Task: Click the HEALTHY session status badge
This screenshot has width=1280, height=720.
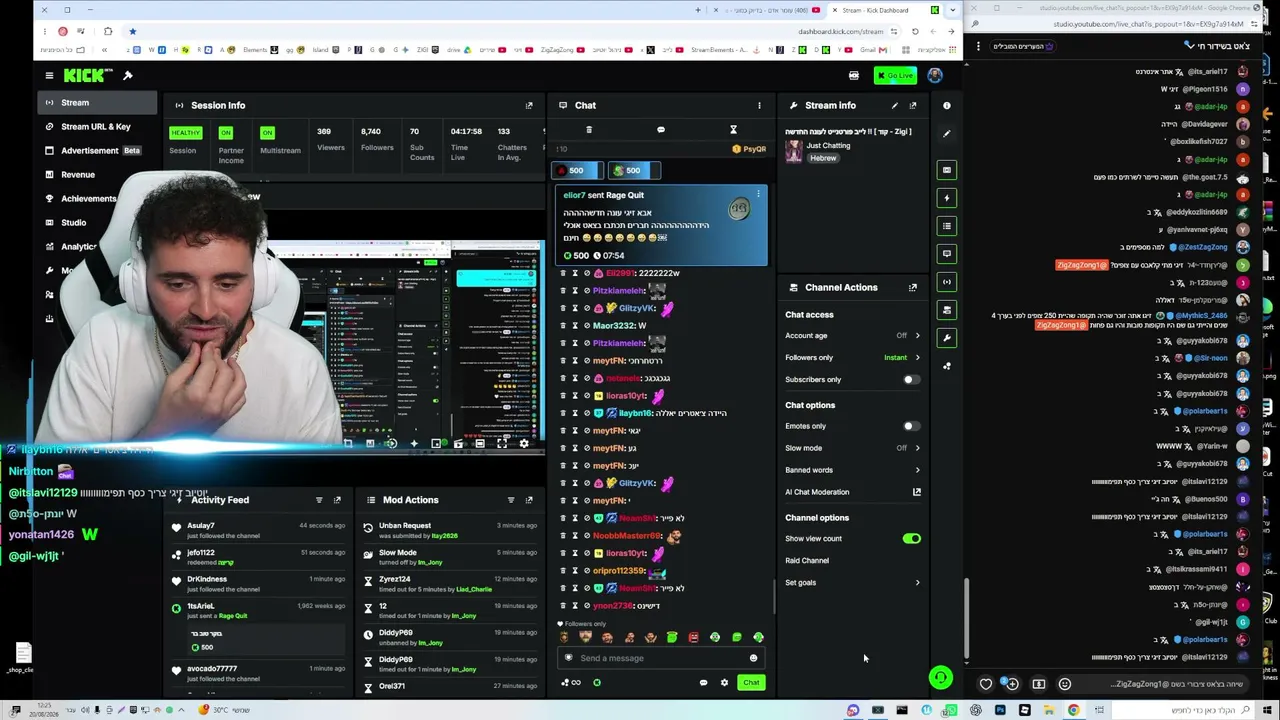Action: pos(185,133)
